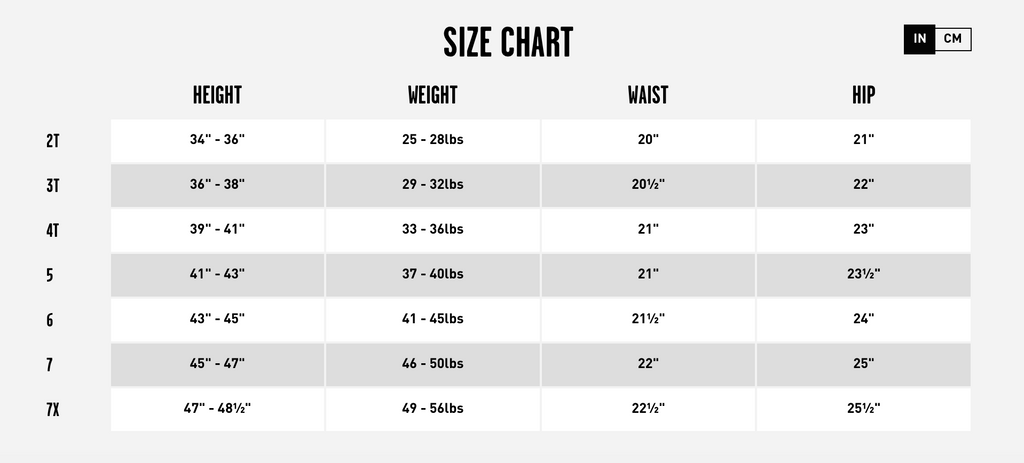
Task: Select the 4T size row label
Action: [53, 231]
